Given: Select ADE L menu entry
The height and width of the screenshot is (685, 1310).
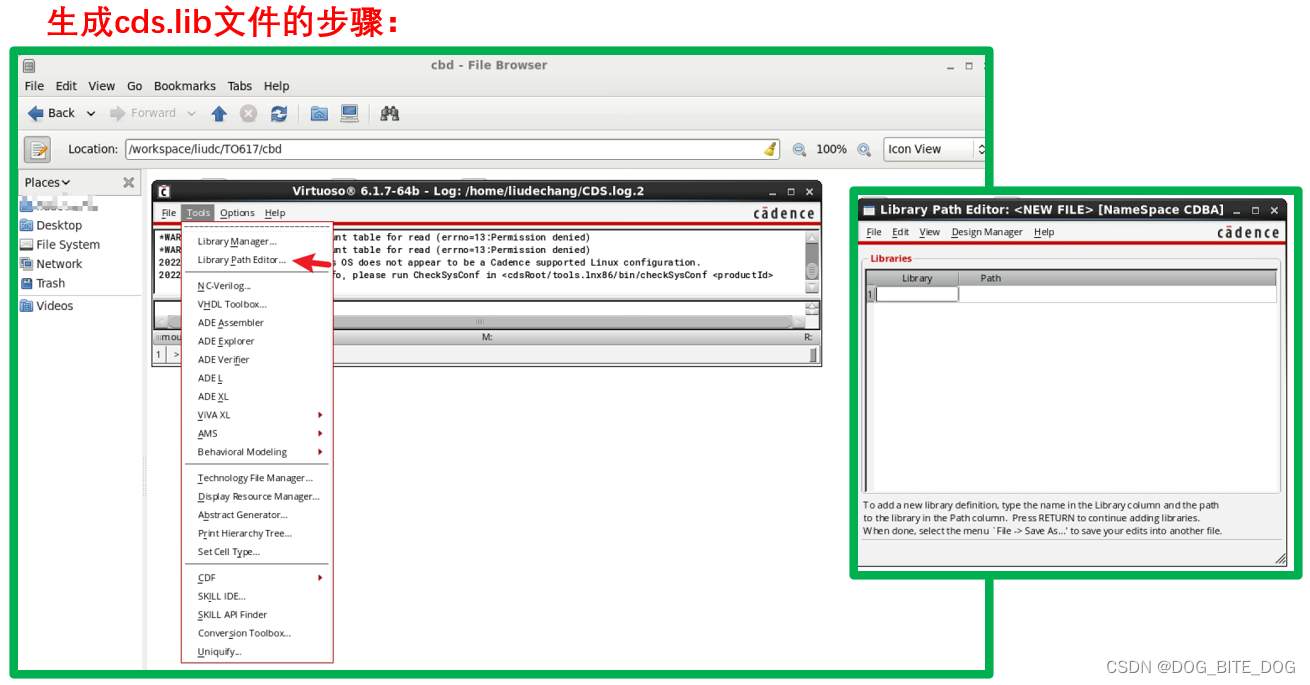Looking at the screenshot, I should [x=210, y=378].
